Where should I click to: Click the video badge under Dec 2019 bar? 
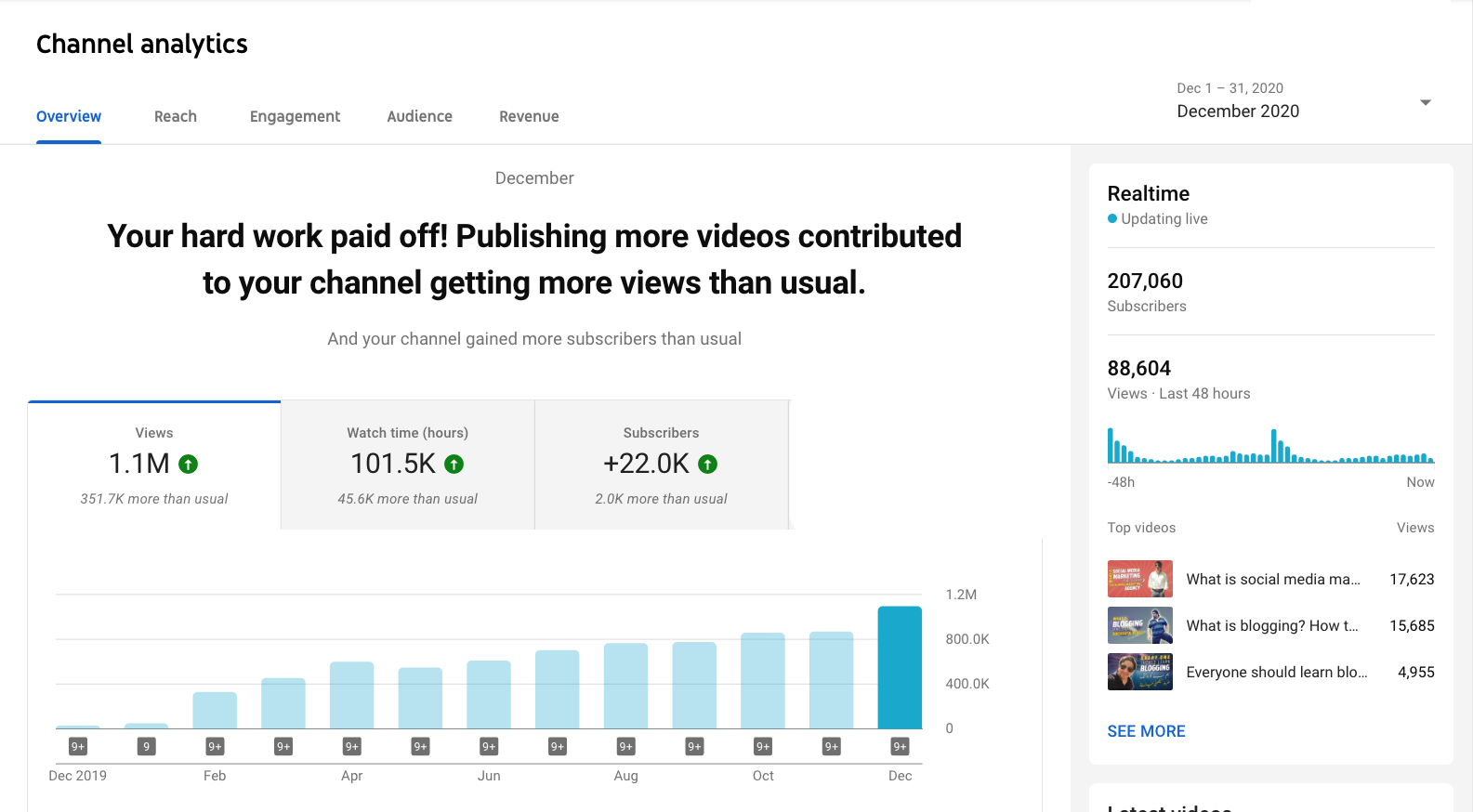pyautogui.click(x=78, y=746)
